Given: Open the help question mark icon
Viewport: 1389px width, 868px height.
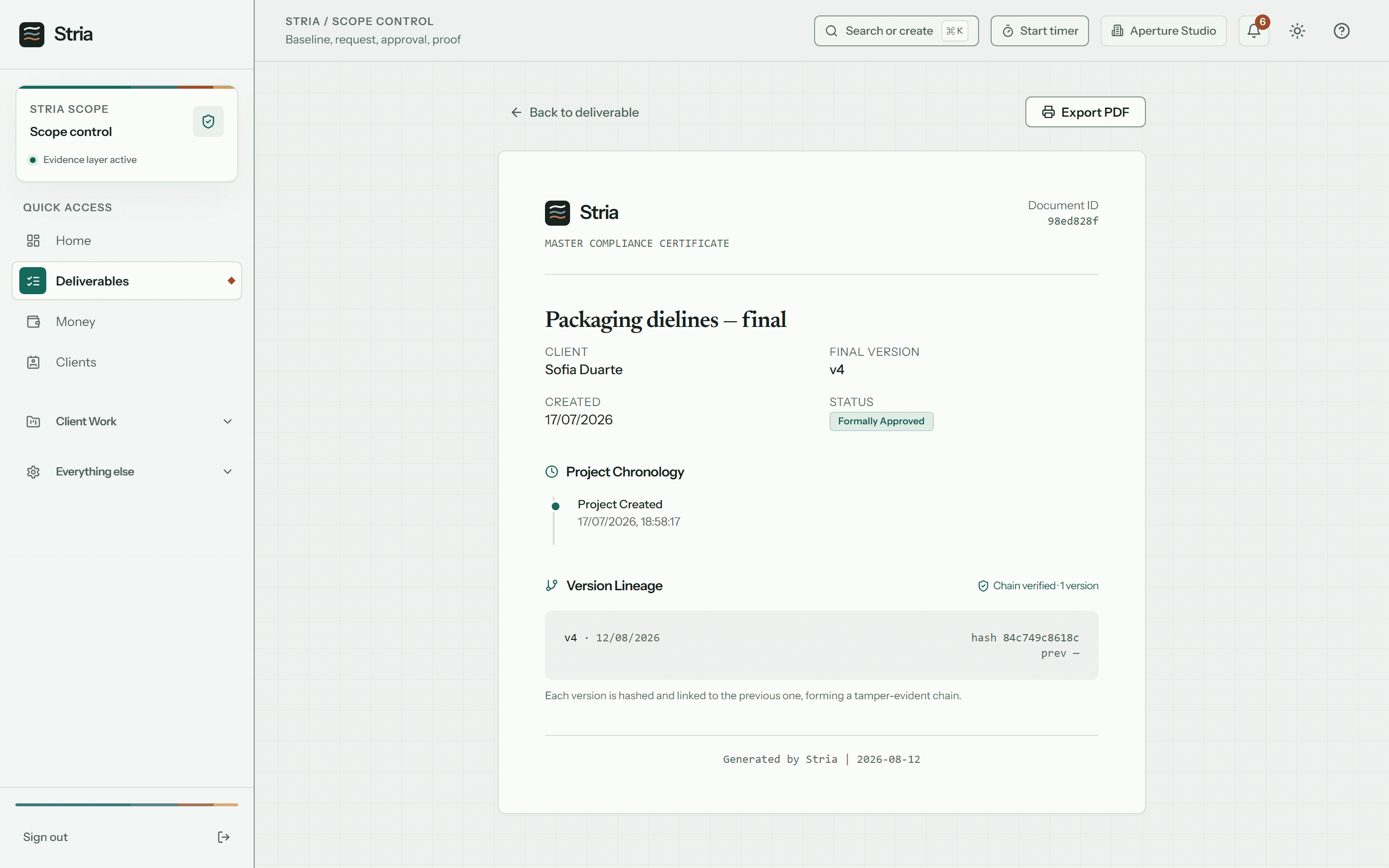Looking at the screenshot, I should [x=1341, y=31].
